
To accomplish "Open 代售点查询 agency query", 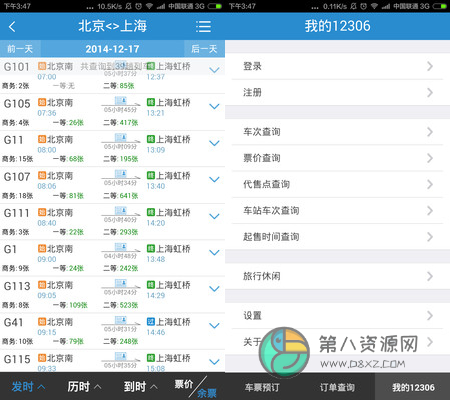I will [x=337, y=184].
